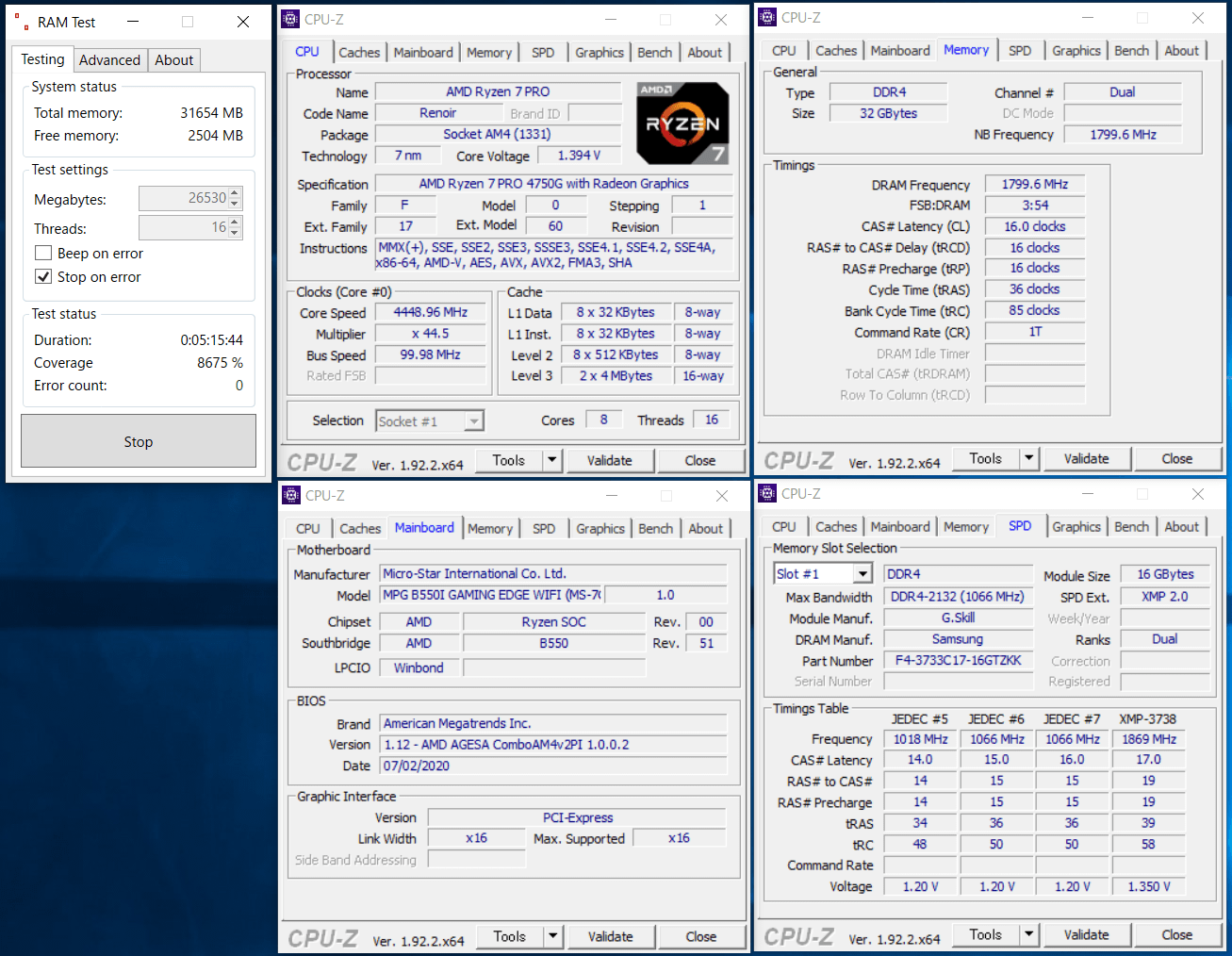Decrease Threads using the down spinner arrow
The height and width of the screenshot is (956, 1232).
236,233
